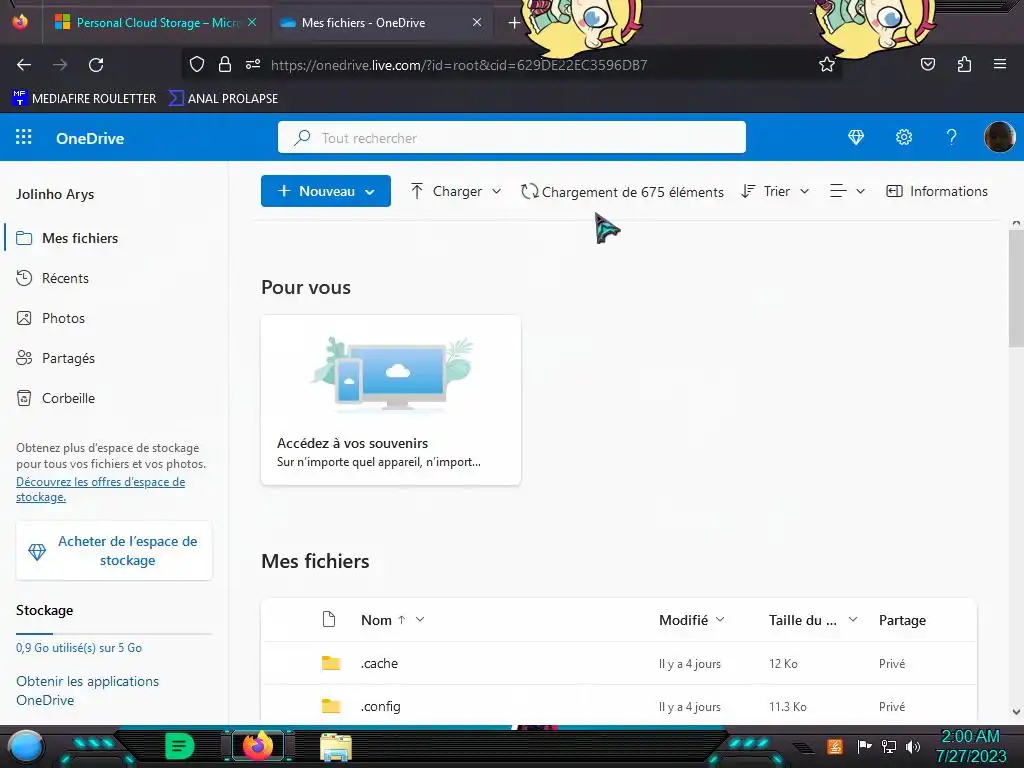1024x768 pixels.
Task: Click the Partage column header
Action: coord(902,620)
